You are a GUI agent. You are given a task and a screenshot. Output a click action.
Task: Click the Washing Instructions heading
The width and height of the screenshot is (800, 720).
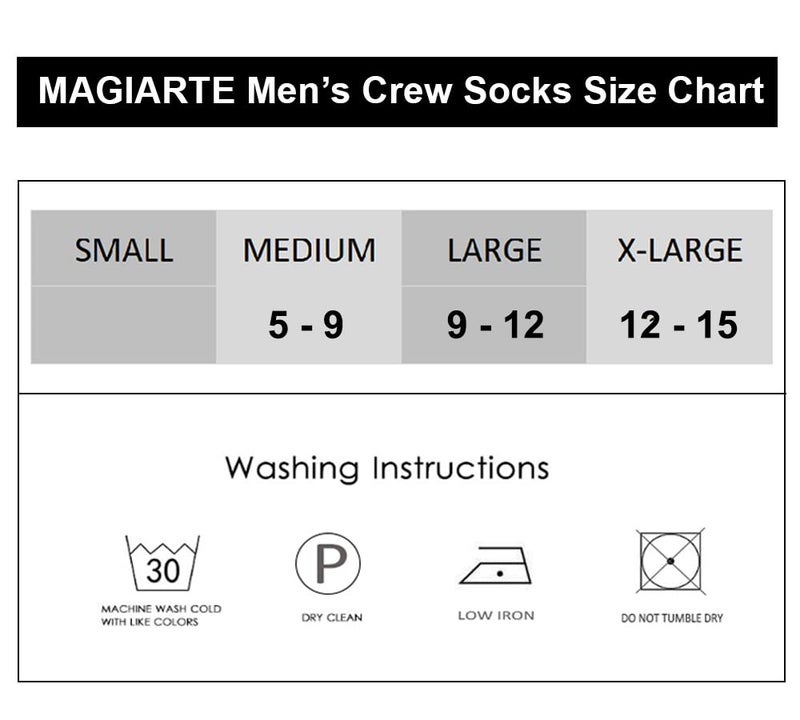(x=387, y=468)
